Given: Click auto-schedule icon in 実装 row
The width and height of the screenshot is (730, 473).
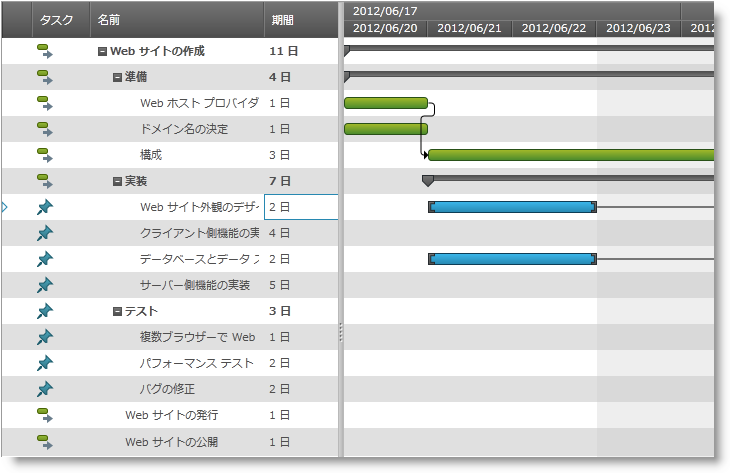Looking at the screenshot, I should pos(45,182).
